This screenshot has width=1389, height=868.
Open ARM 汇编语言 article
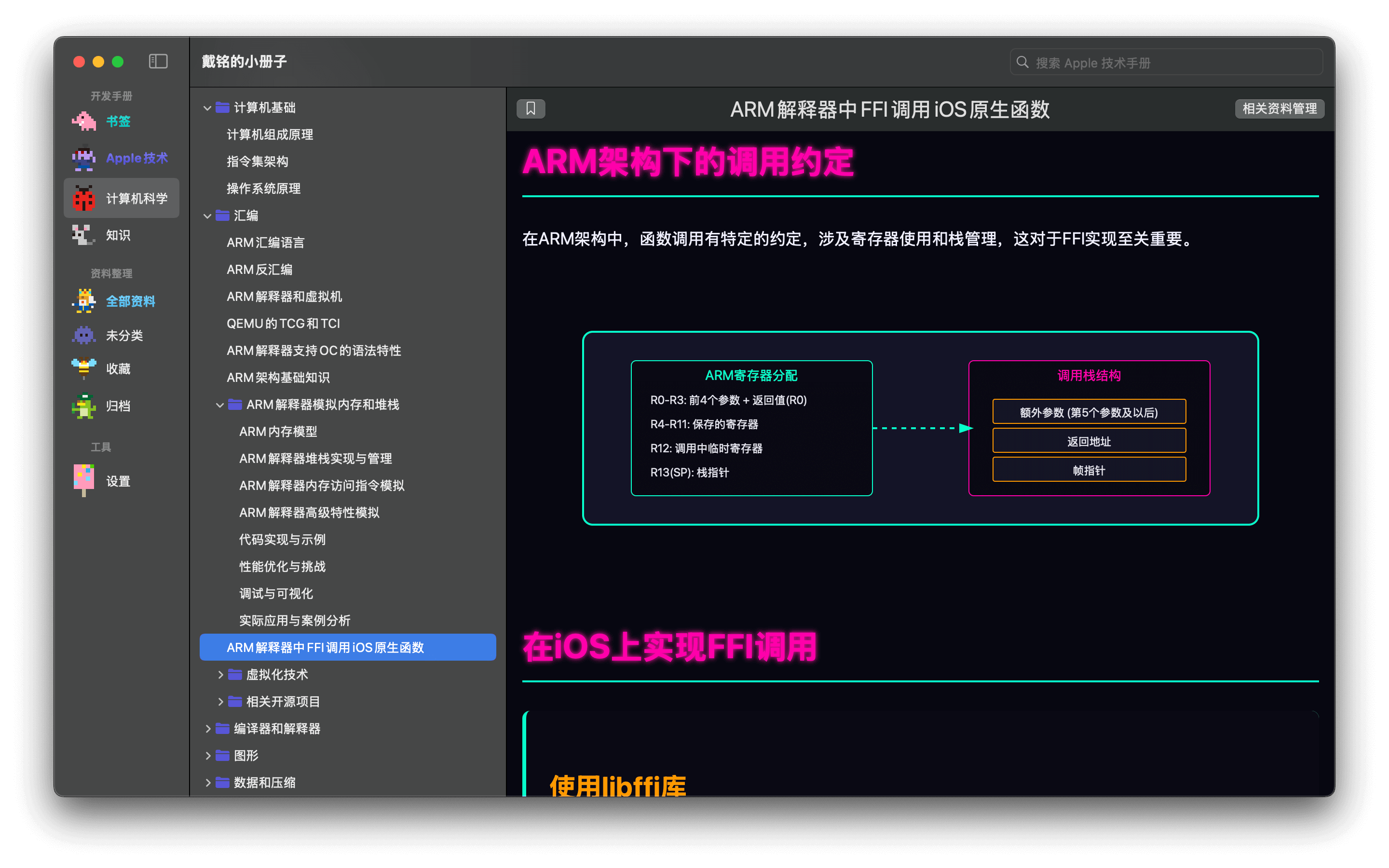coord(265,242)
